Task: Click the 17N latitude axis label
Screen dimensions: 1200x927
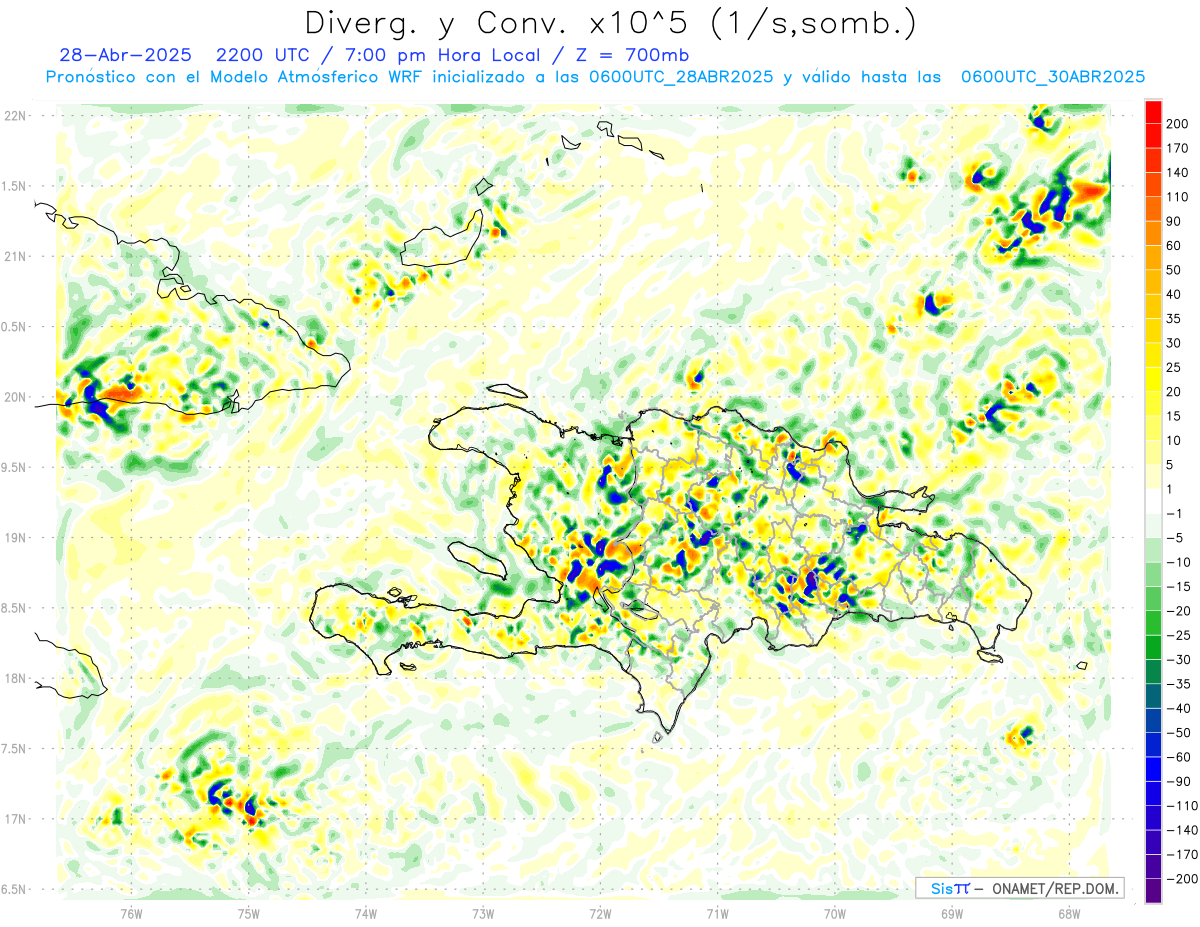Action: click(16, 819)
